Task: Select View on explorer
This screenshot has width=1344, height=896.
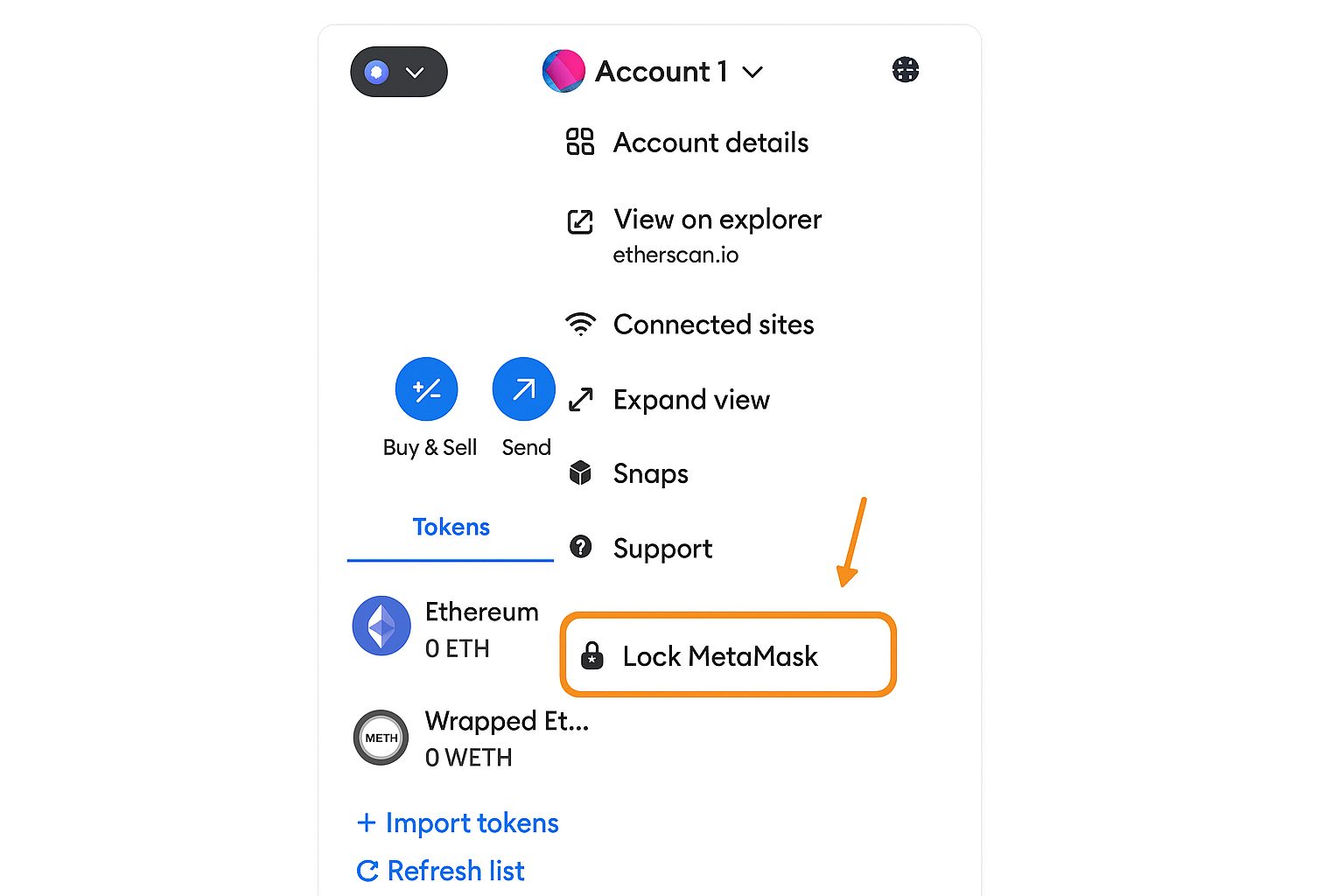Action: point(717,220)
